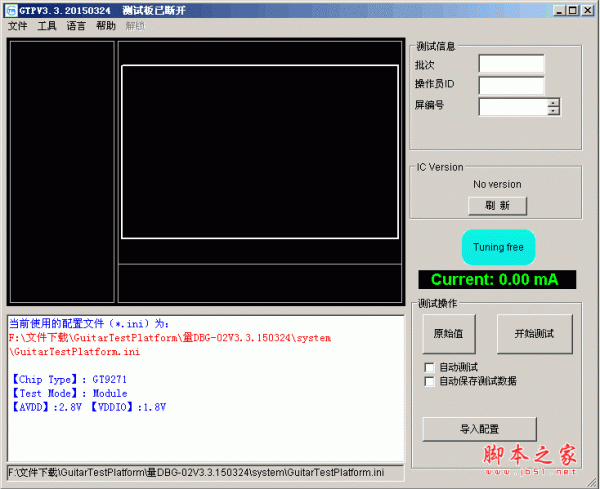
Task: Start testing with 开始测试 button
Action: pyautogui.click(x=535, y=334)
